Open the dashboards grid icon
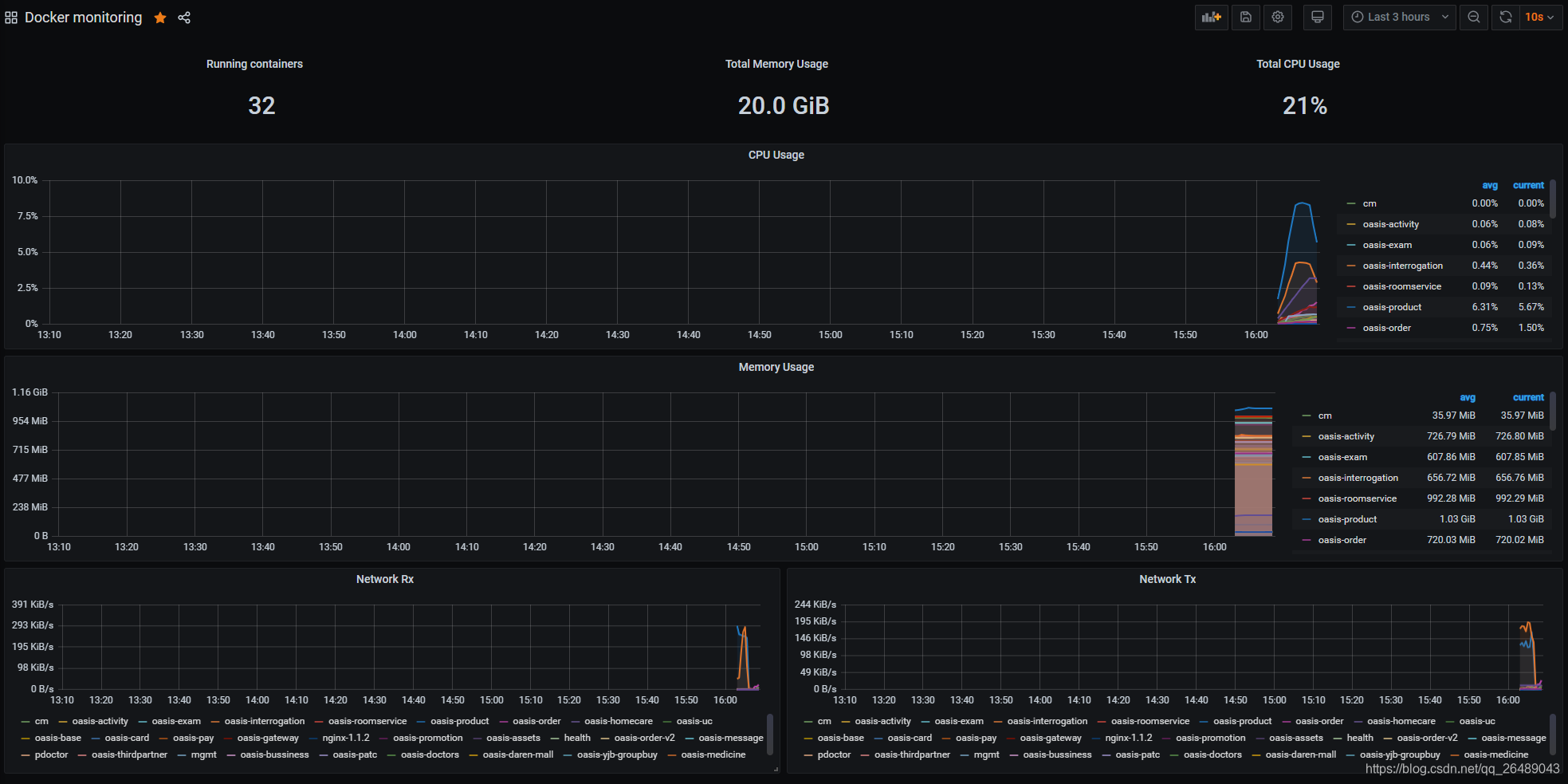 11,18
